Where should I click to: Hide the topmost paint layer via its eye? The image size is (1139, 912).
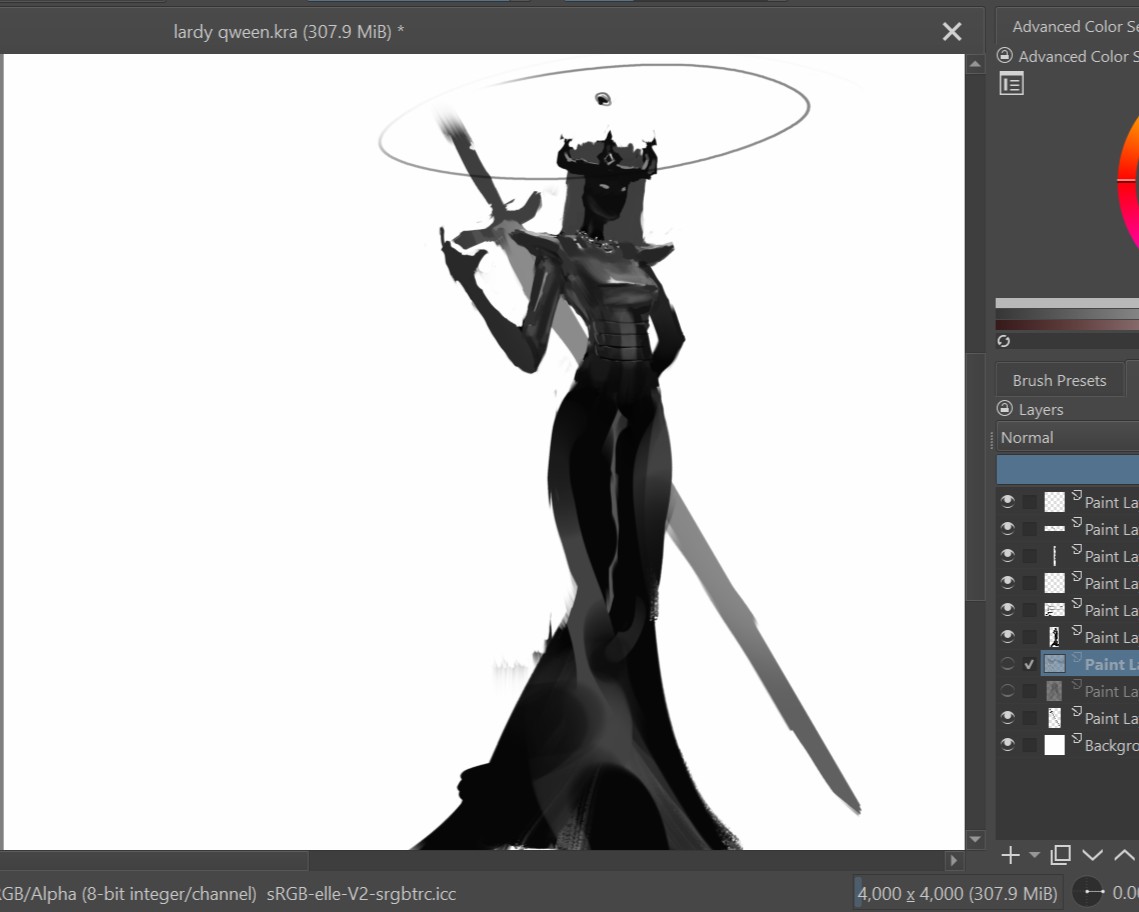pyautogui.click(x=1007, y=501)
